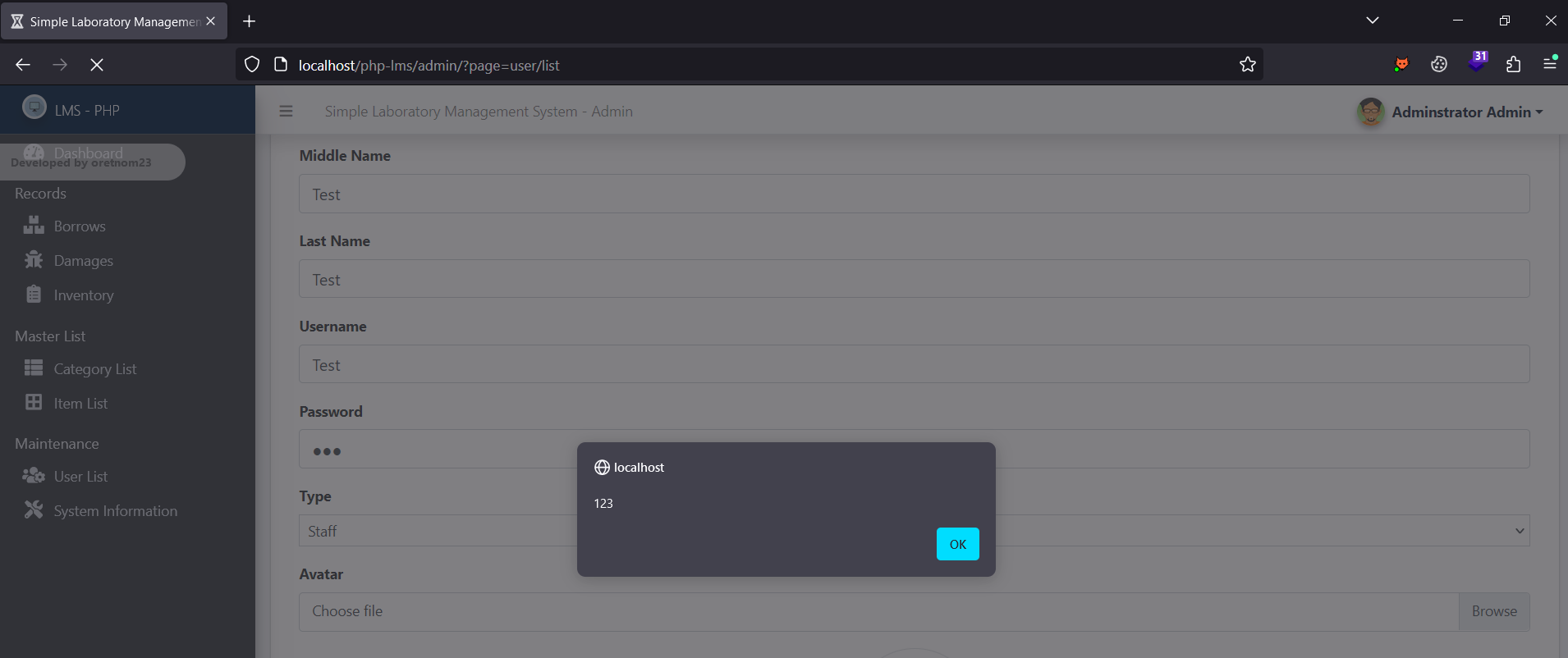Navigate to Category List

[x=95, y=369]
